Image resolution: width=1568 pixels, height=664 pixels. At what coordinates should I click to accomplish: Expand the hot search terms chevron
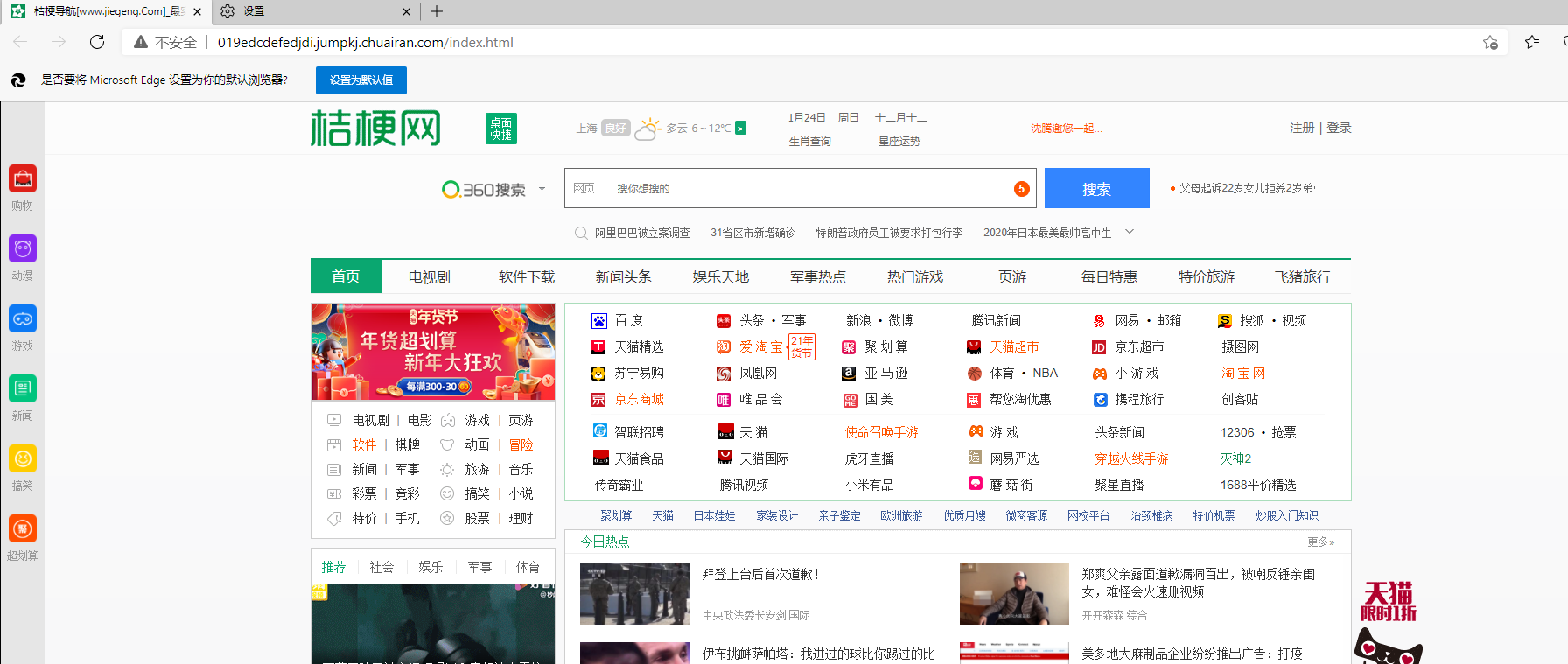[x=1130, y=232]
